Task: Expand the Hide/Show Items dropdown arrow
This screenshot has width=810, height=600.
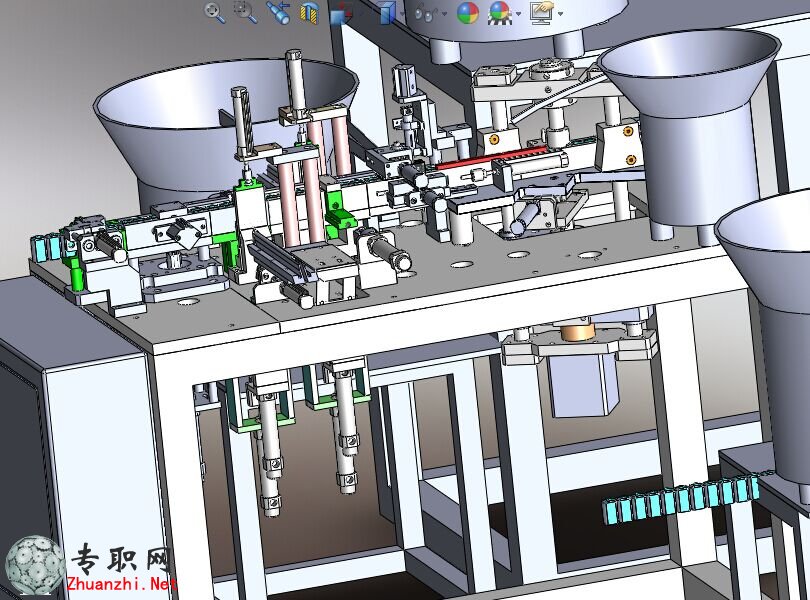Action: (x=445, y=13)
